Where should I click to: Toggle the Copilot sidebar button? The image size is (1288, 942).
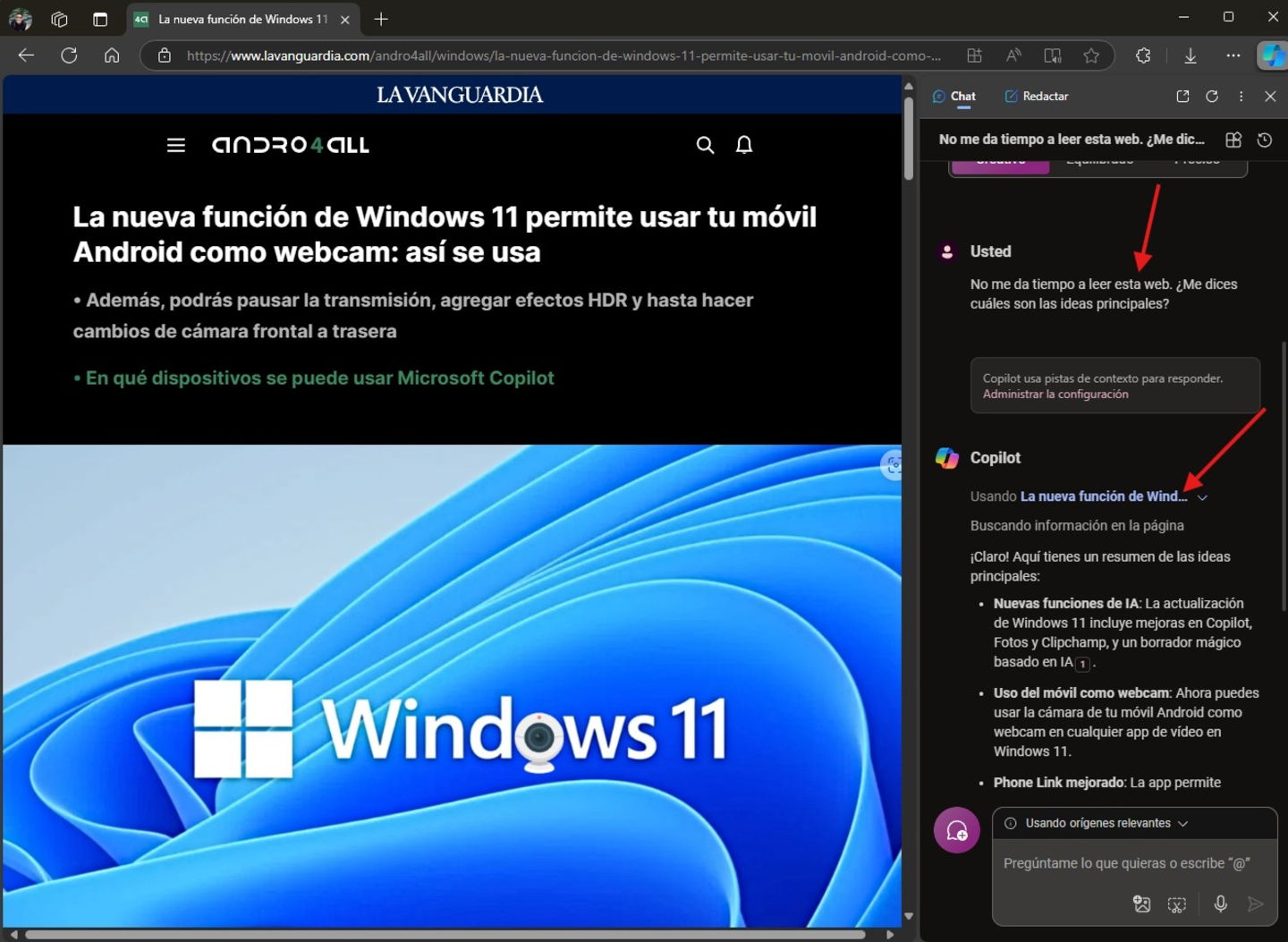pos(1271,55)
